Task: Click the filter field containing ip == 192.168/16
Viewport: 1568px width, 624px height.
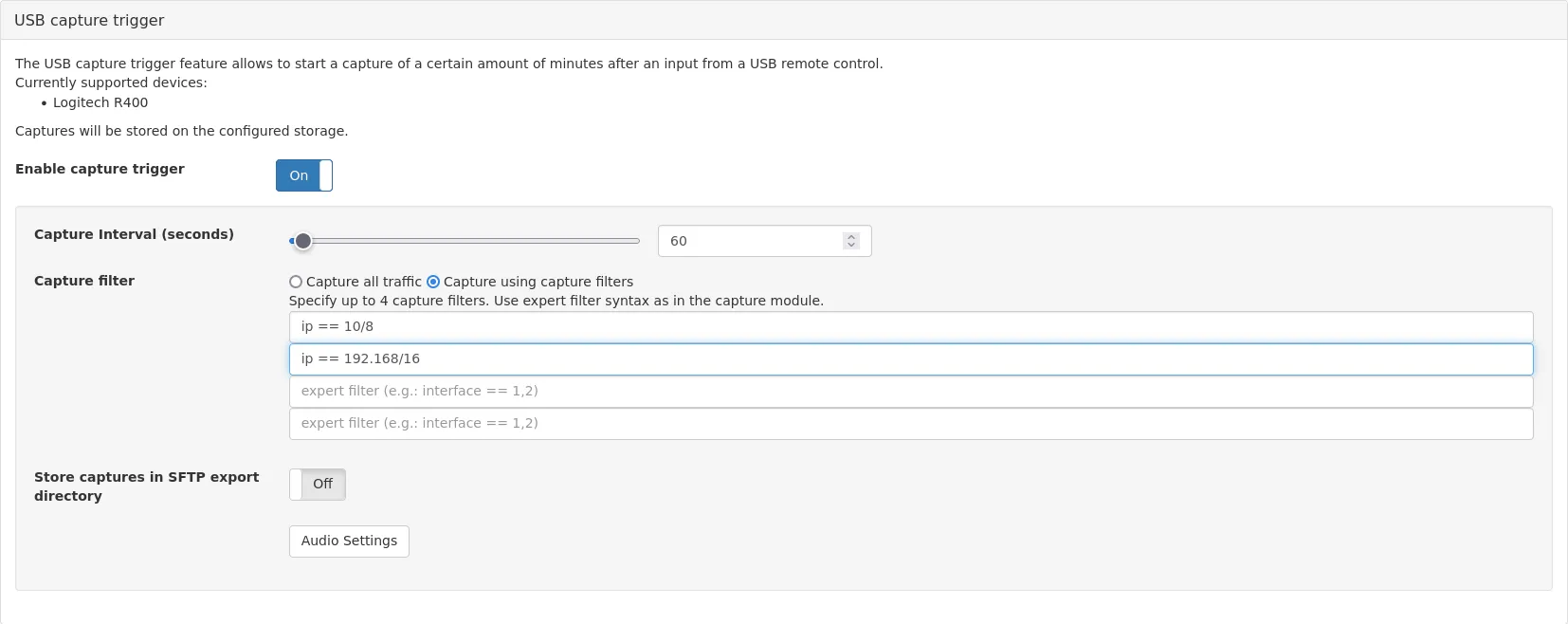Action: click(x=910, y=359)
